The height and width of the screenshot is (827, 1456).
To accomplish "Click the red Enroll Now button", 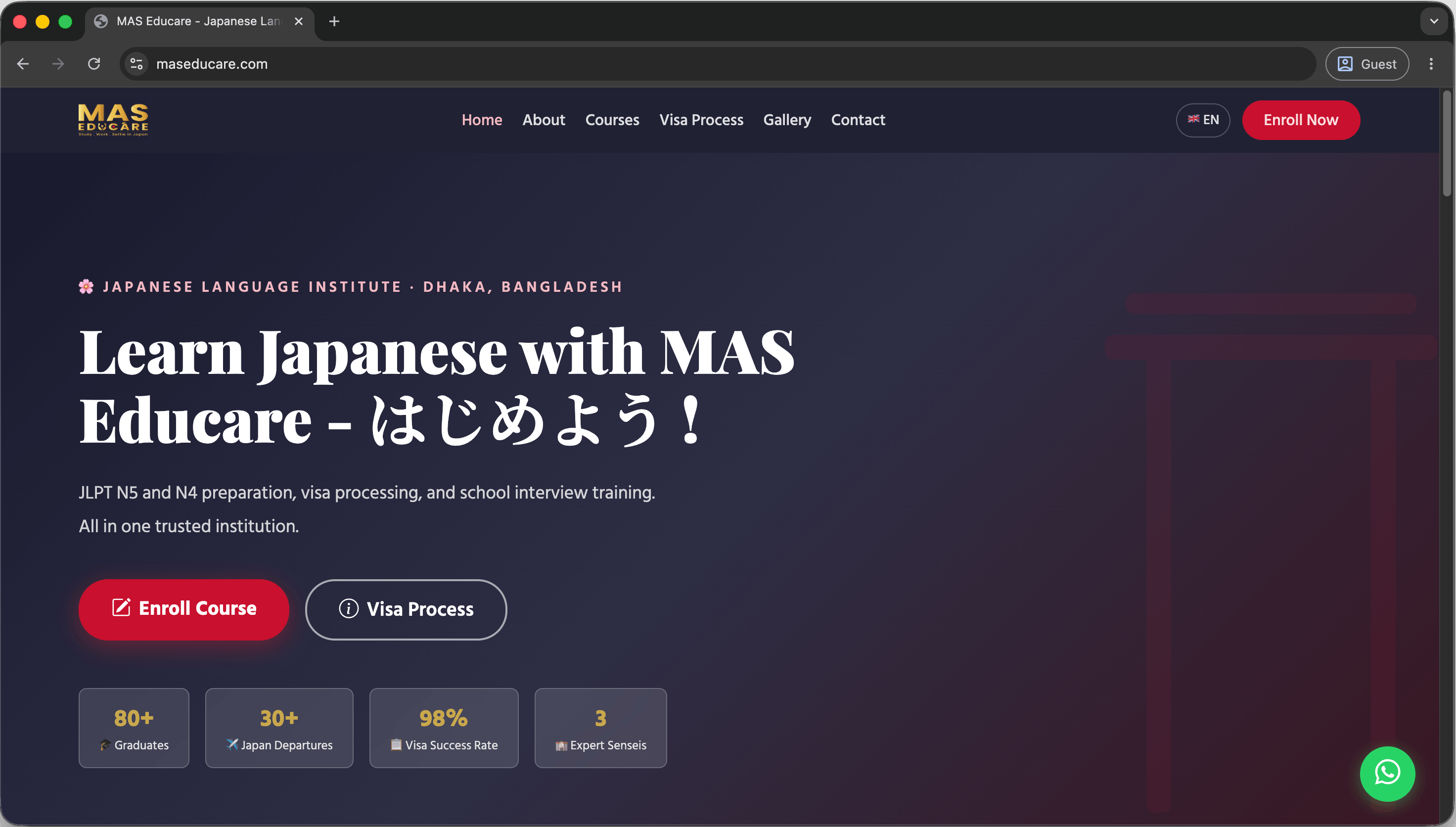I will [1300, 120].
